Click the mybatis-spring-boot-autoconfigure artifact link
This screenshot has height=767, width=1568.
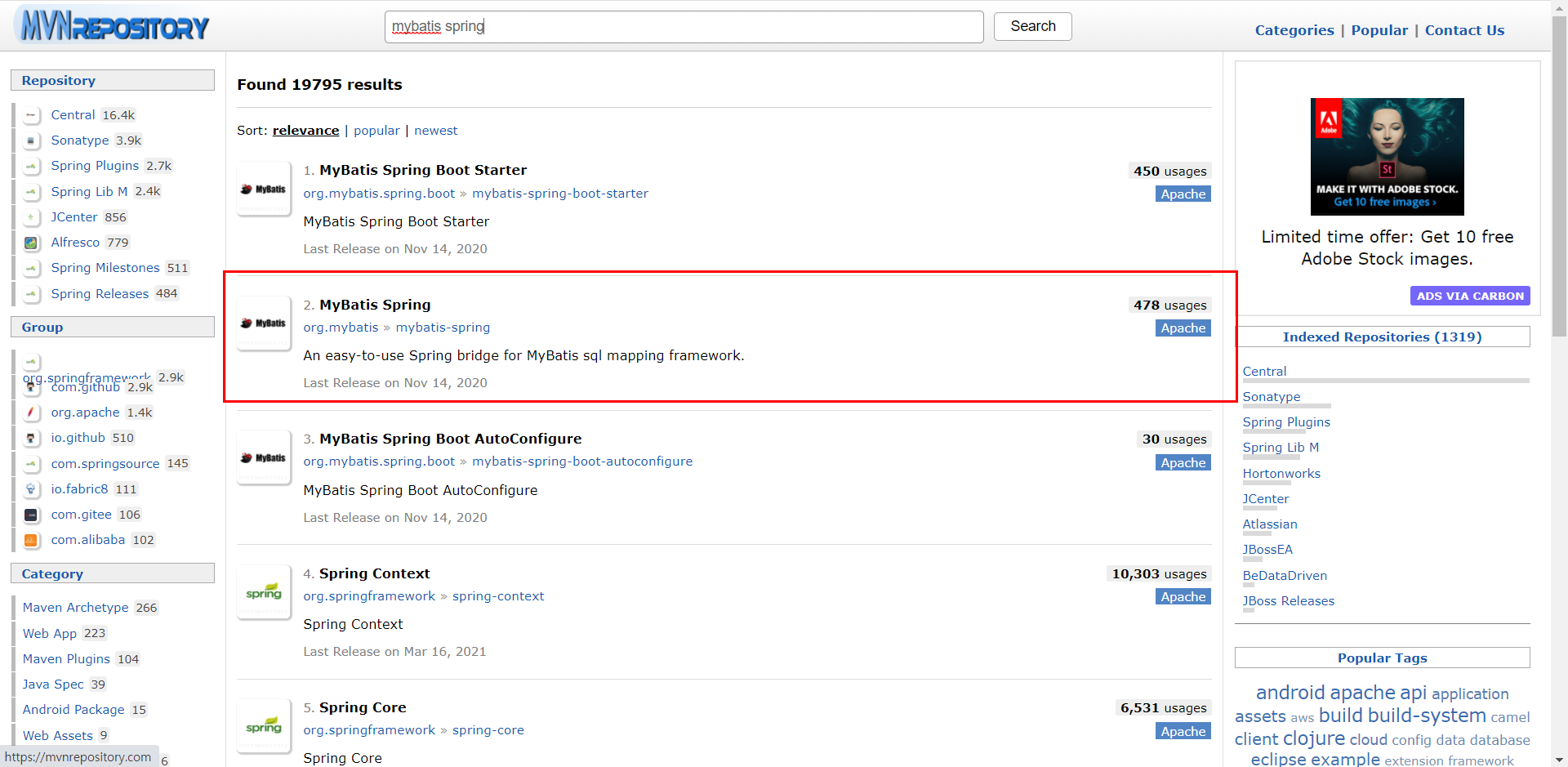[582, 462]
